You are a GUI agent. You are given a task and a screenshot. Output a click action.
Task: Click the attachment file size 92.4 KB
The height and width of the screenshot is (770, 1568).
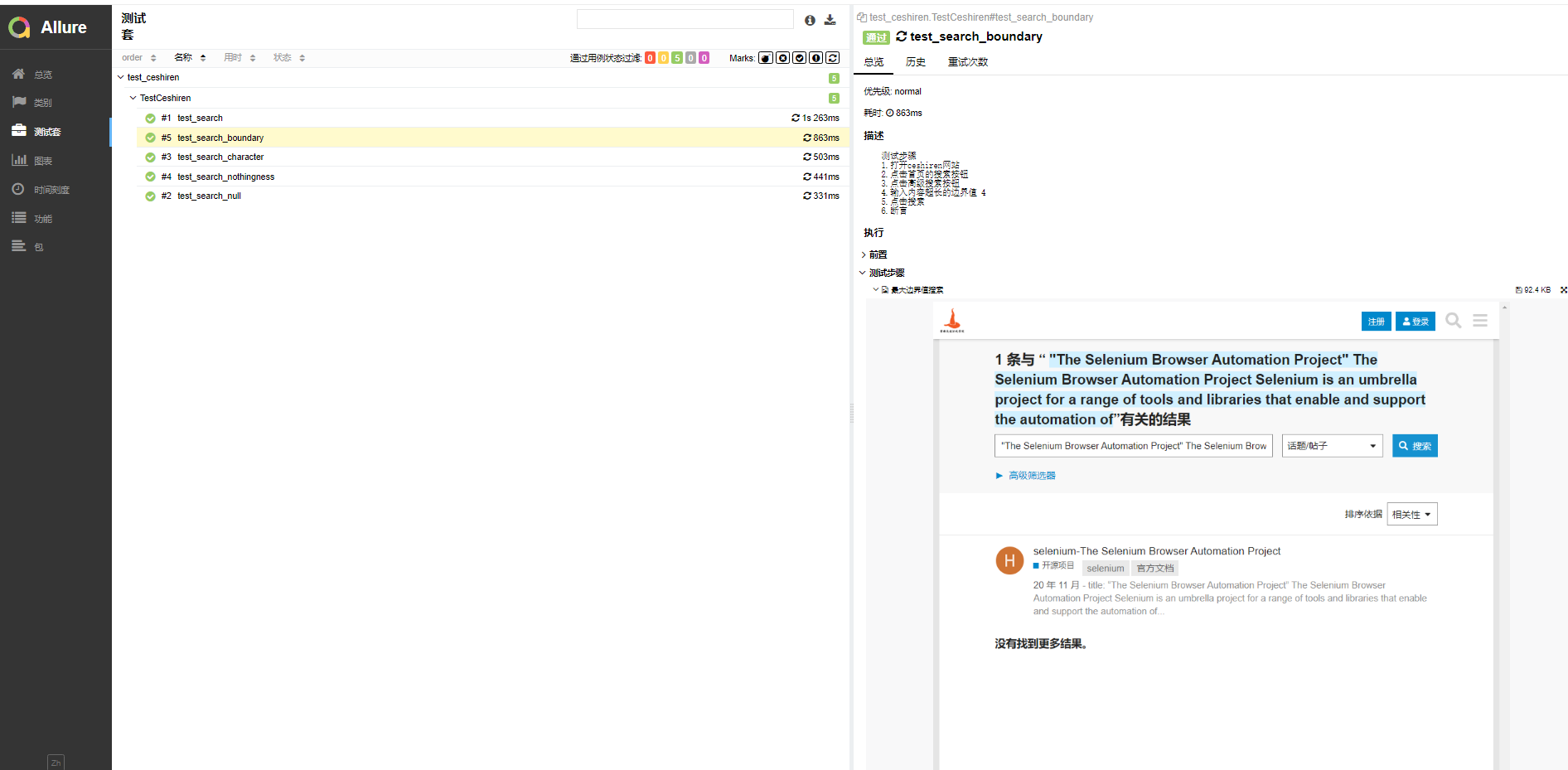tap(1533, 290)
